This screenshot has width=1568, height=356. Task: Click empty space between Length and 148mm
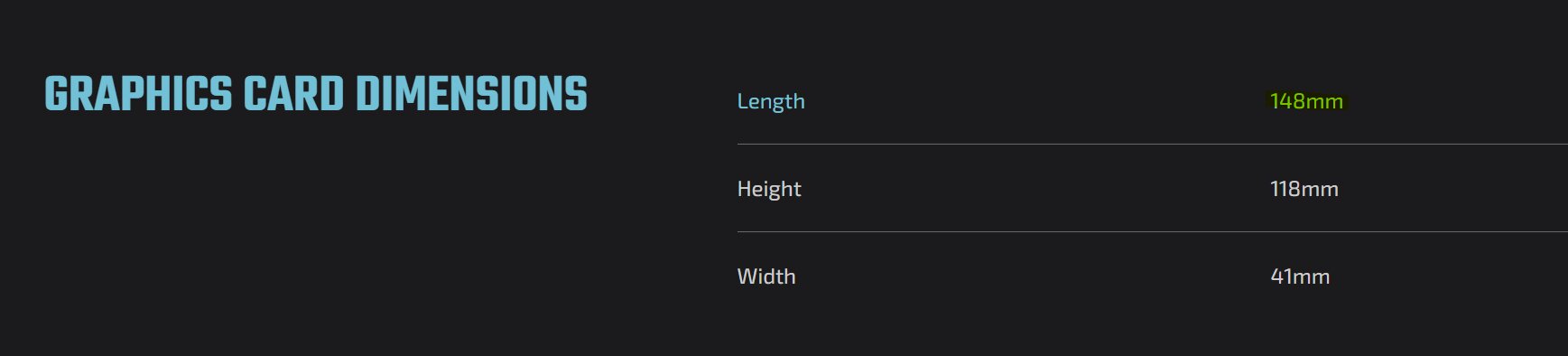click(x=1038, y=101)
